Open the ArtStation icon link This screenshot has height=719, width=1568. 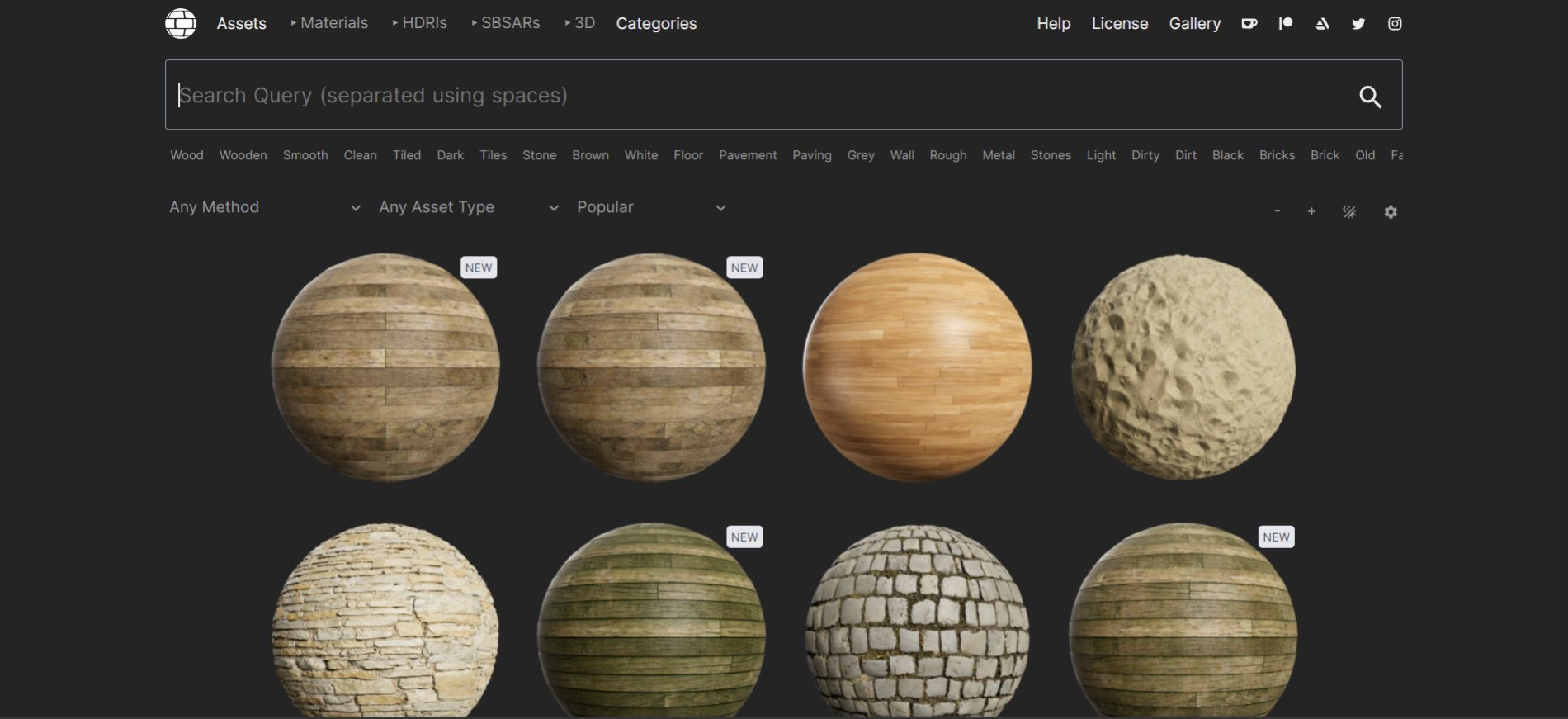(1322, 23)
